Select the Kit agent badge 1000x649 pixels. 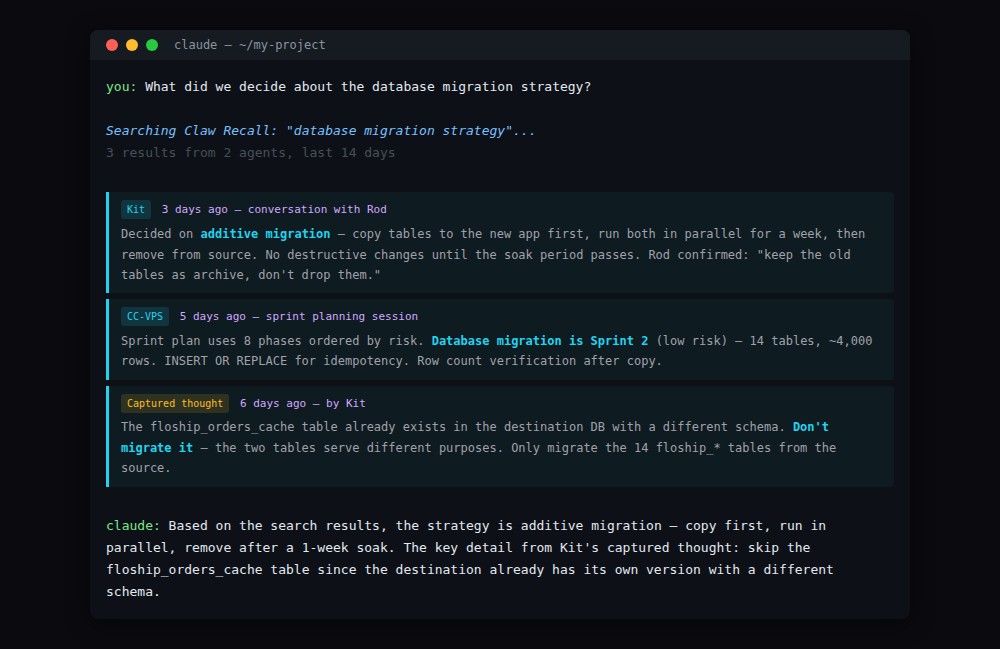(x=135, y=209)
